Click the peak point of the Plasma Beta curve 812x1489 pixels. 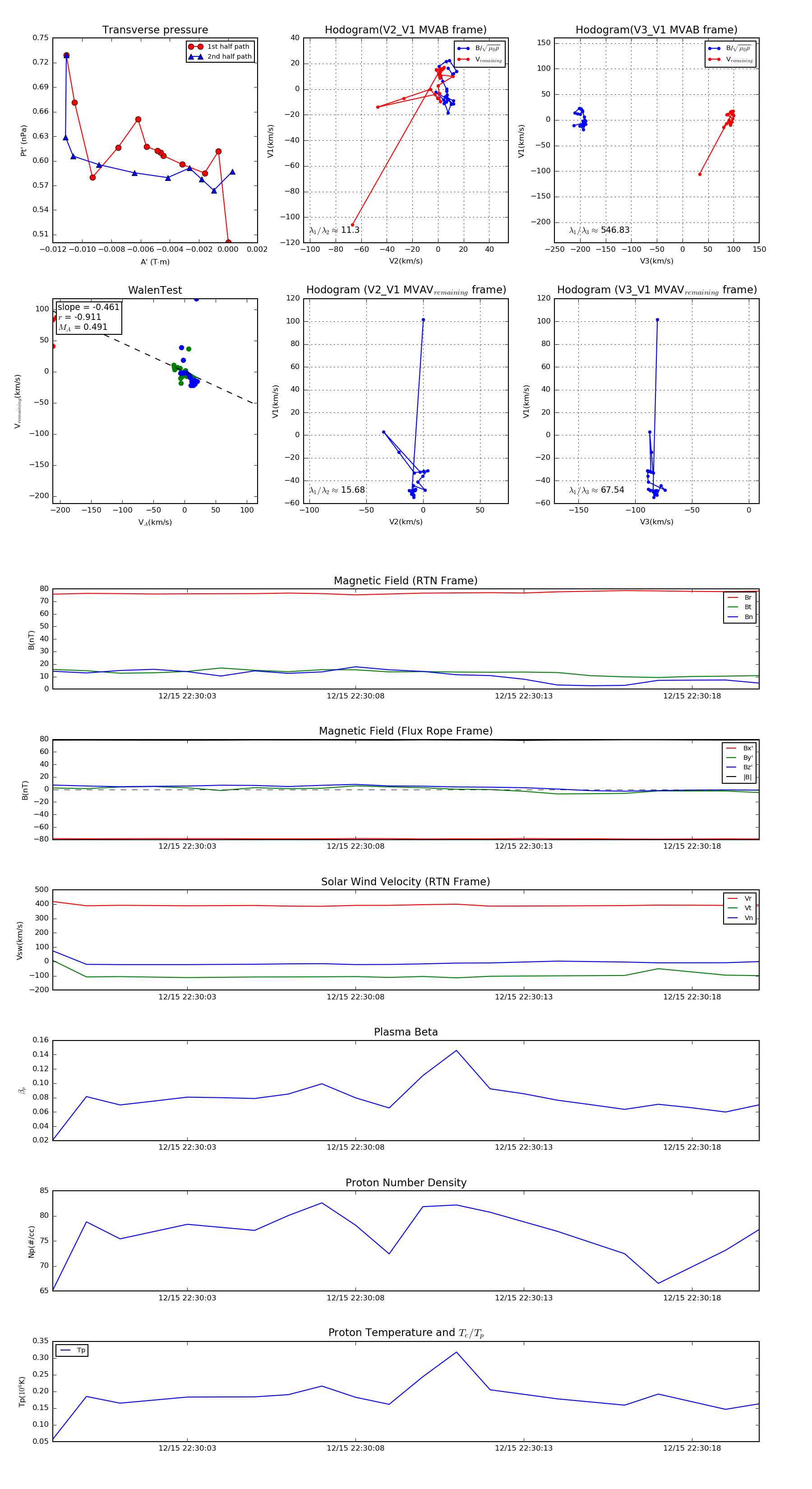(457, 1050)
